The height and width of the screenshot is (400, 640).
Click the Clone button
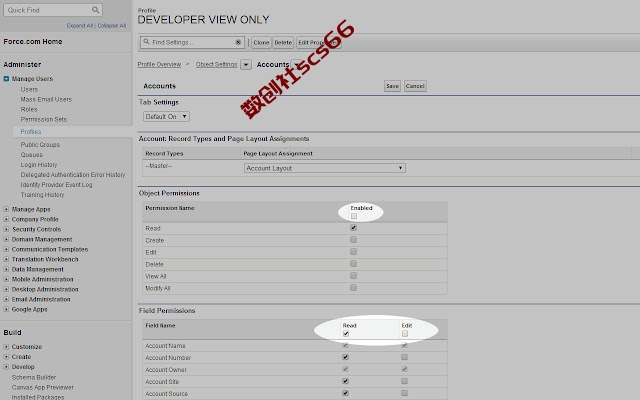pyautogui.click(x=261, y=42)
